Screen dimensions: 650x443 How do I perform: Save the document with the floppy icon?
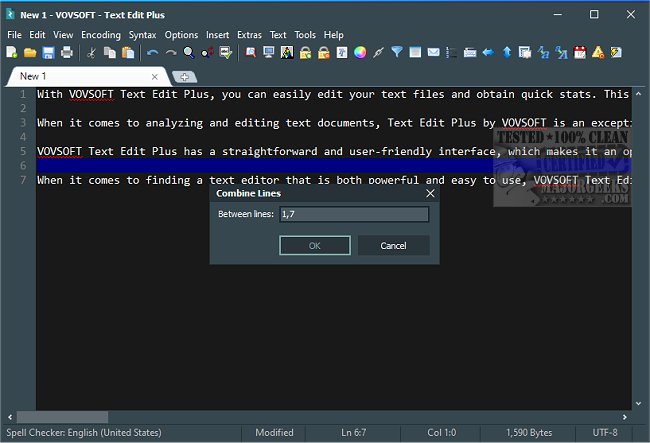pos(48,52)
